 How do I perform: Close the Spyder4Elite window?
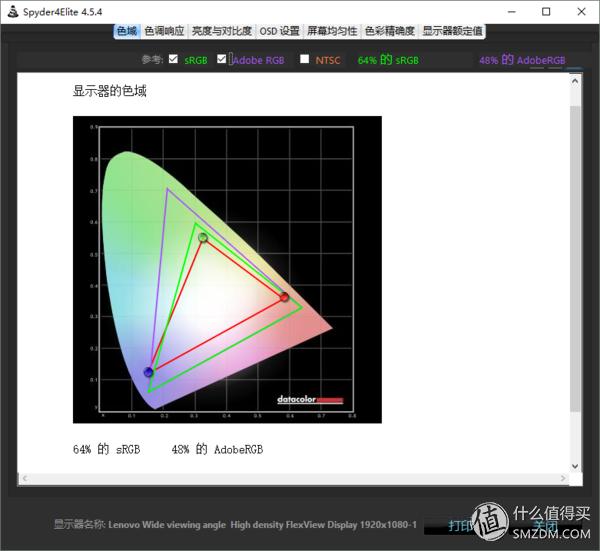pyautogui.click(x=581, y=12)
